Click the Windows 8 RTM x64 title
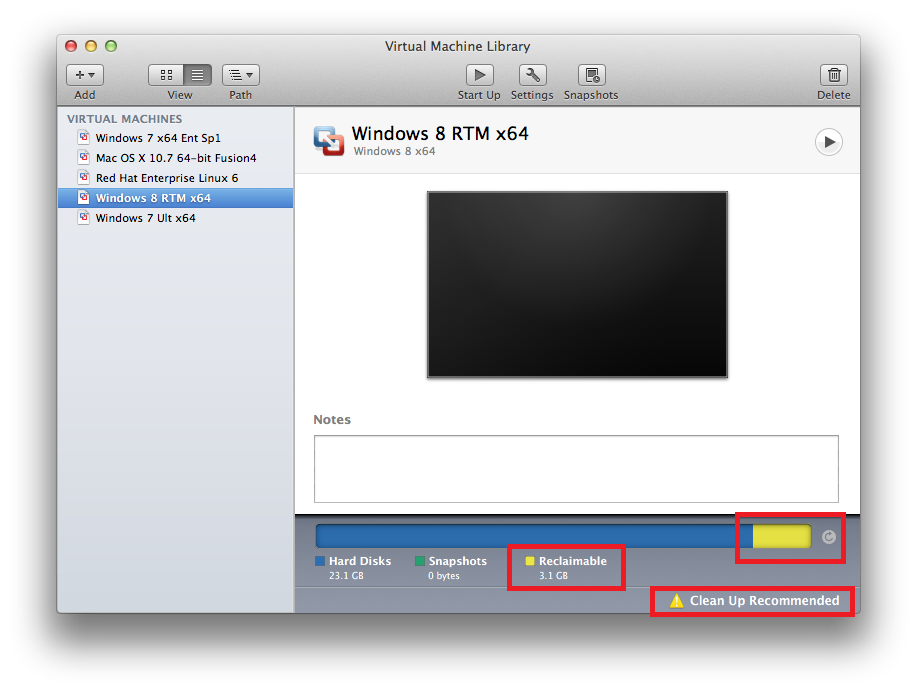The height and width of the screenshot is (692, 917). [x=440, y=133]
